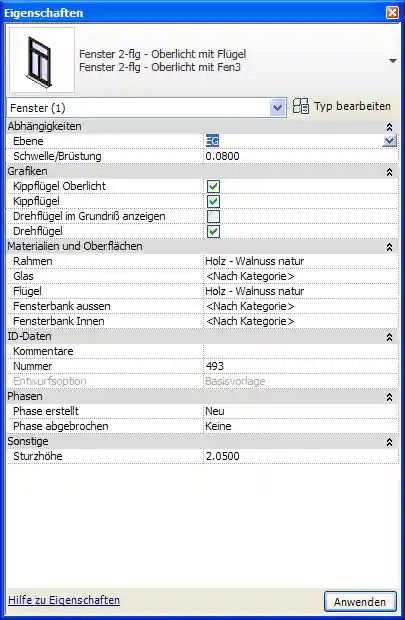Open the Fenster (1) filter dropdown
Screen dimensions: 405x620
click(x=278, y=108)
